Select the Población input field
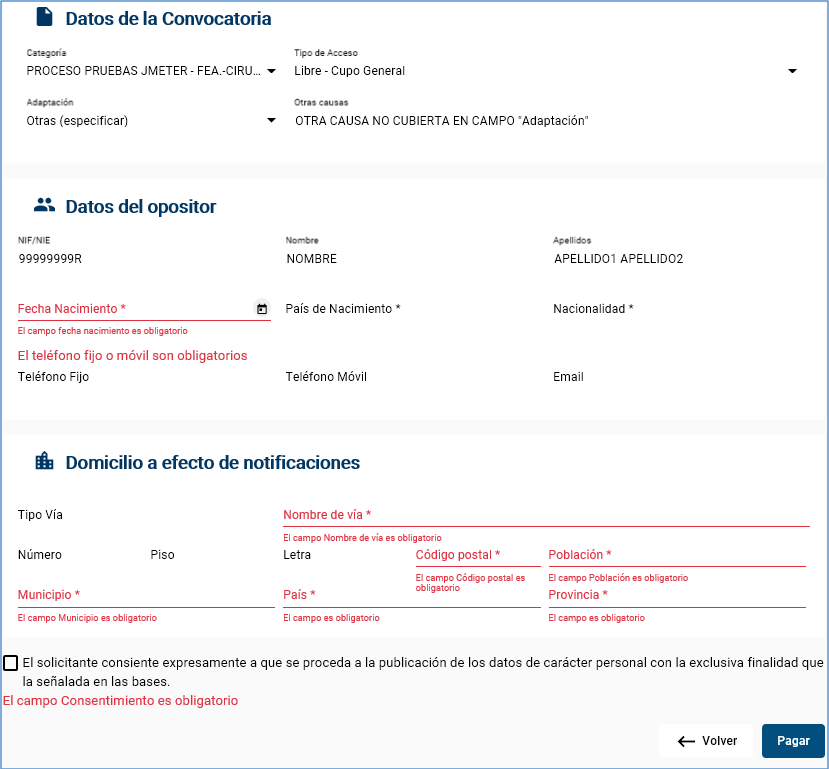 [676, 555]
